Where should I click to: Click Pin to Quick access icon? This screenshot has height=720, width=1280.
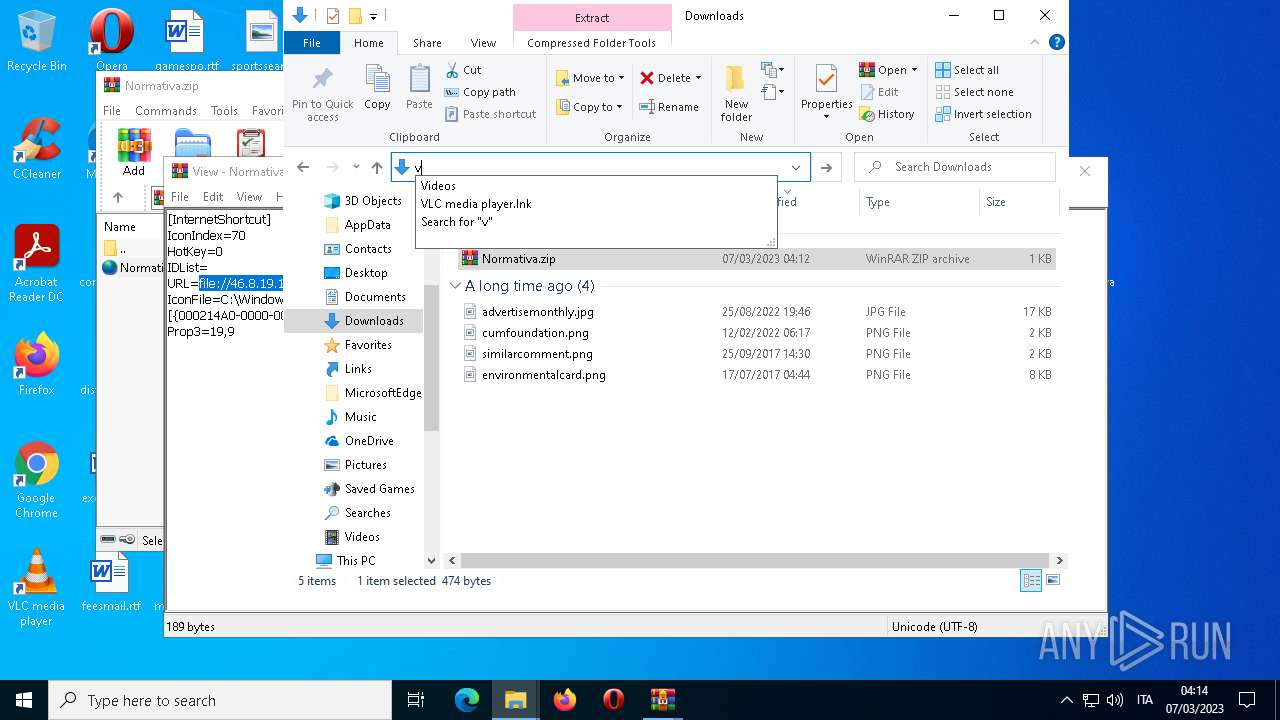322,94
